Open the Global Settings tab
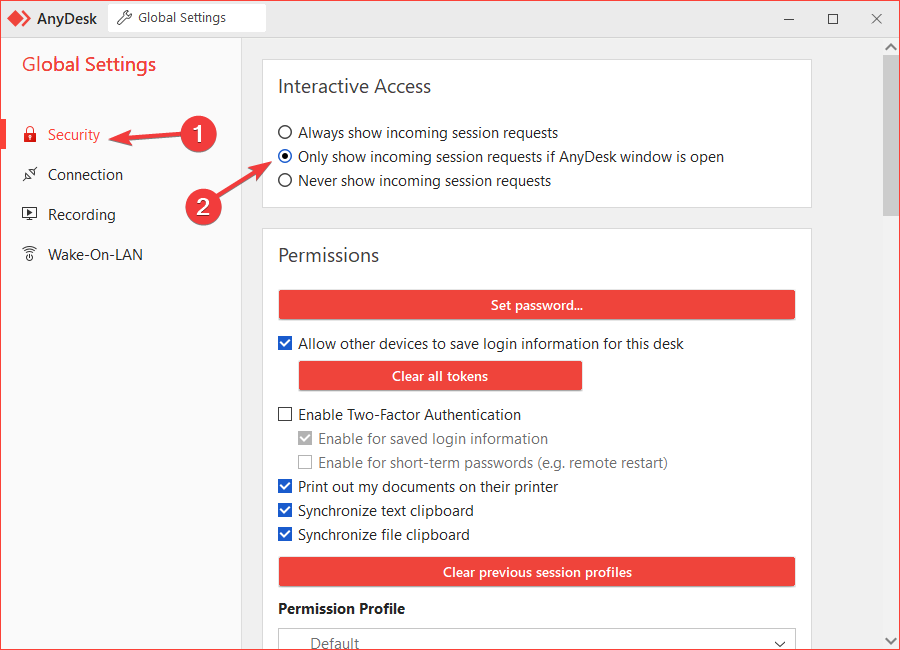 point(187,18)
